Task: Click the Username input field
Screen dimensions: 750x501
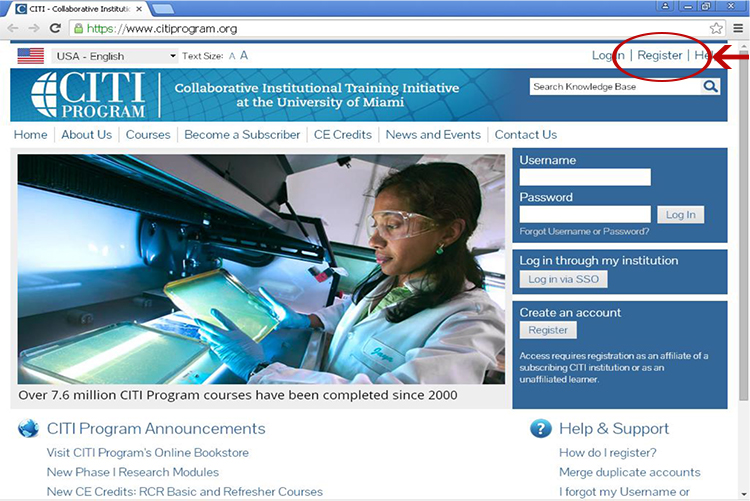Action: (585, 177)
